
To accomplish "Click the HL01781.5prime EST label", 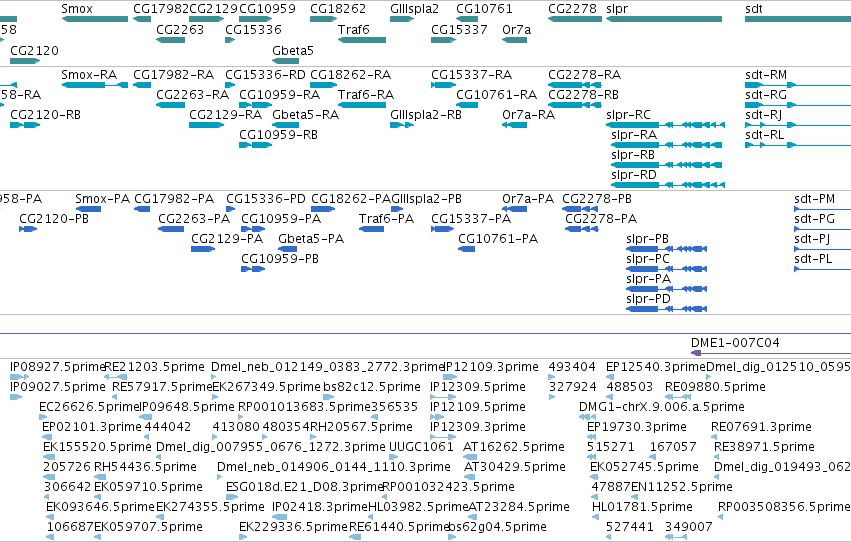I will point(643,507).
